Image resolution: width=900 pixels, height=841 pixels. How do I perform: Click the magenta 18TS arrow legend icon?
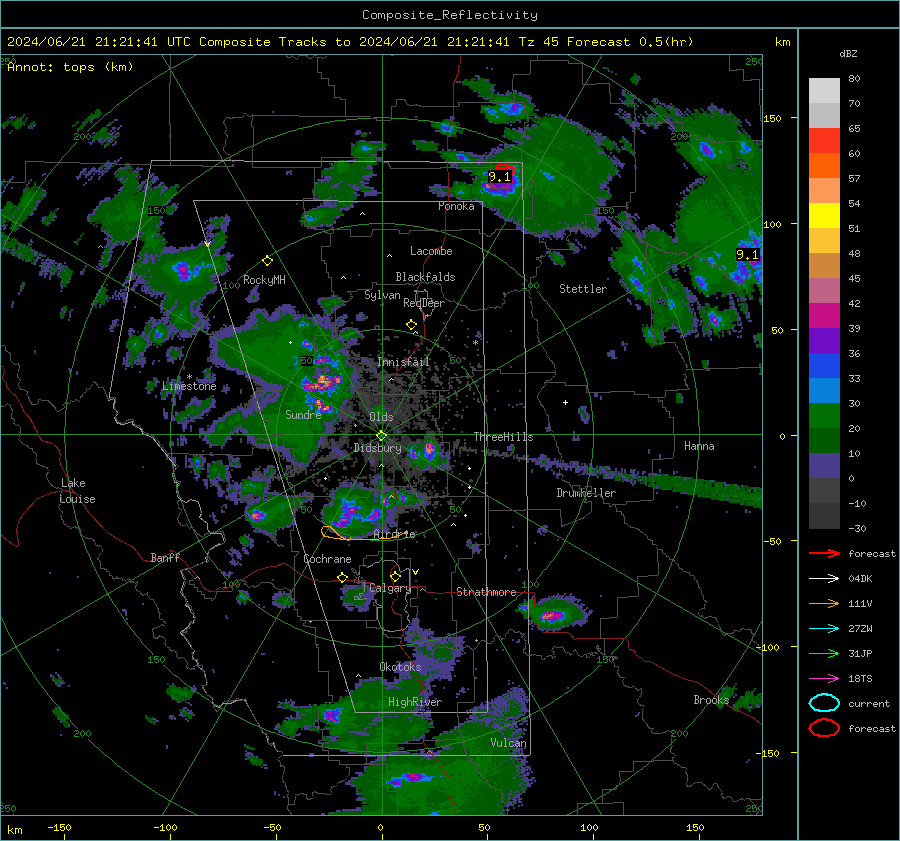(x=824, y=679)
